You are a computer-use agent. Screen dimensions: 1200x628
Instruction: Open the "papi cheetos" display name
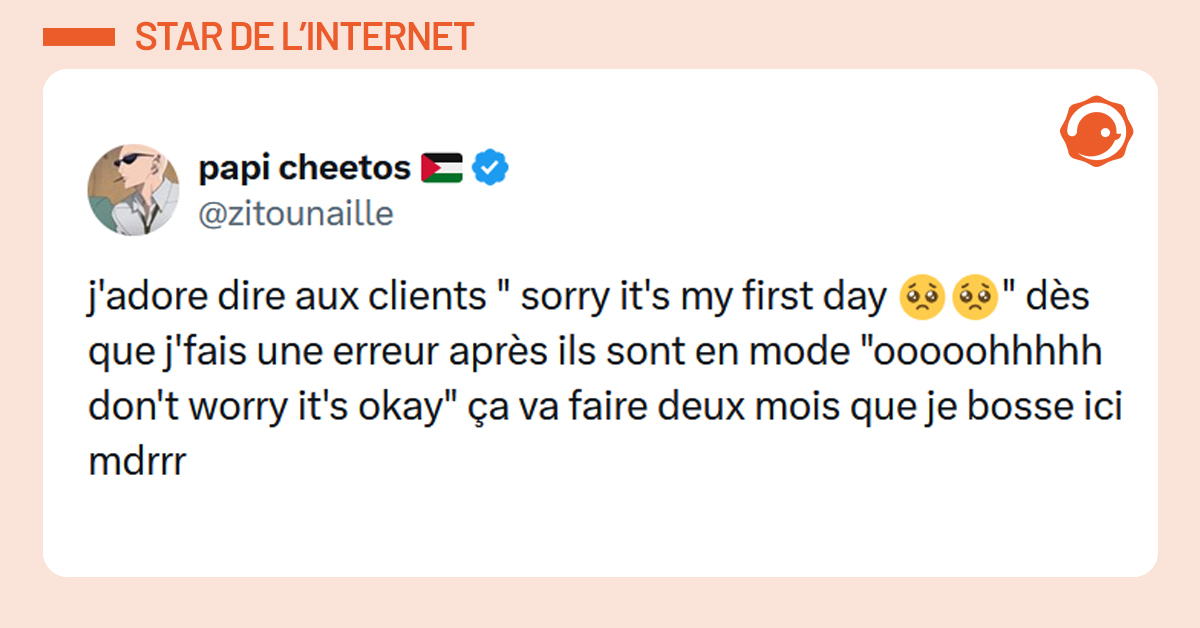pyautogui.click(x=304, y=169)
